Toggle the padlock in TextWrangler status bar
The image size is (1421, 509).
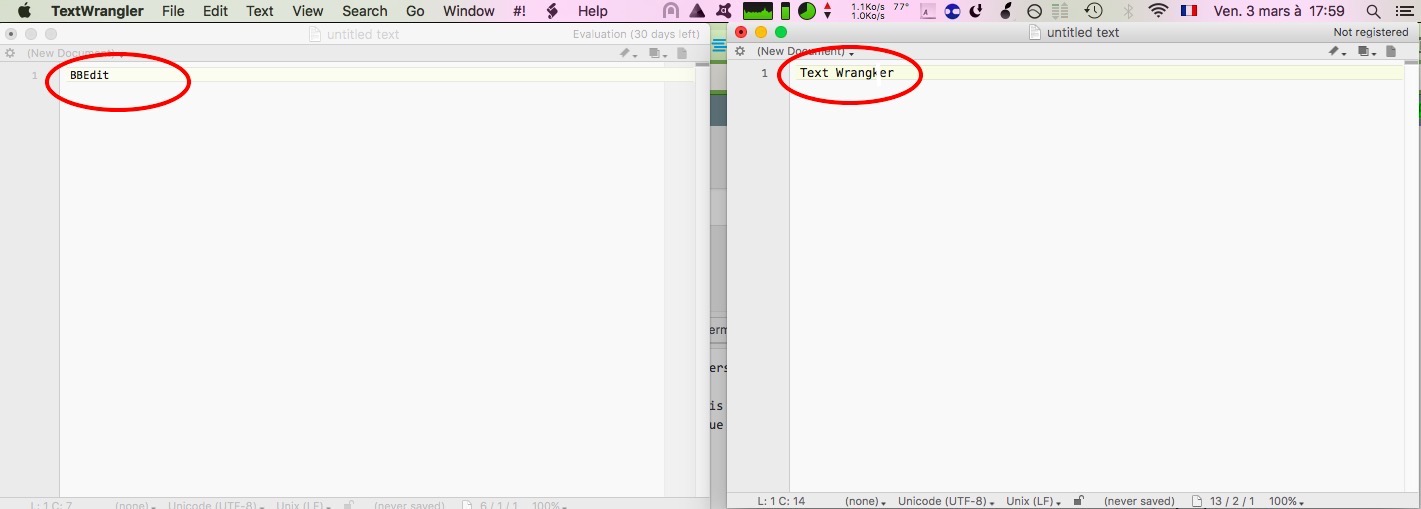pos(1078,500)
